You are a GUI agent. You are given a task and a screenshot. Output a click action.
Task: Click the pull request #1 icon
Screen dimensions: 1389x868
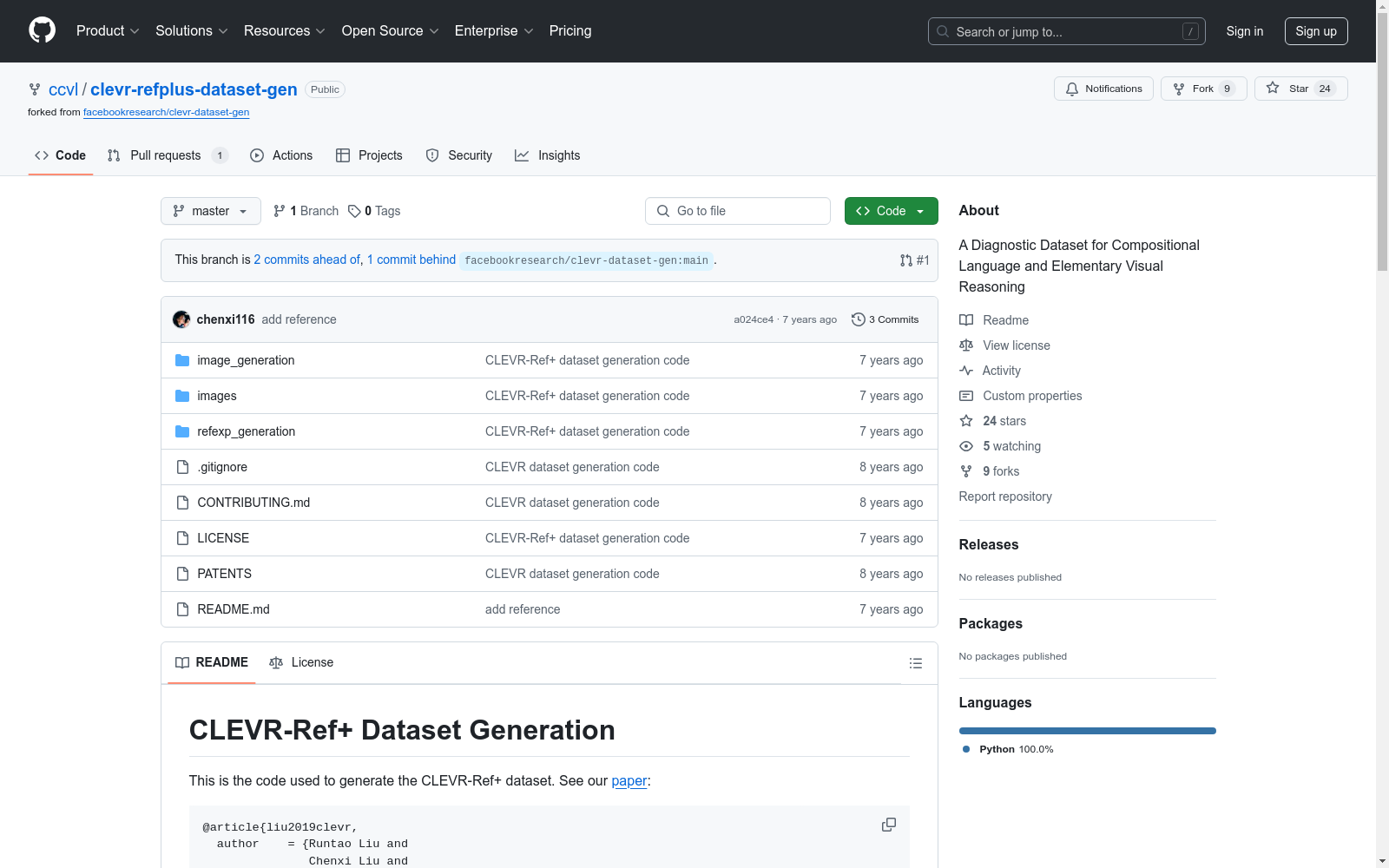click(x=906, y=260)
